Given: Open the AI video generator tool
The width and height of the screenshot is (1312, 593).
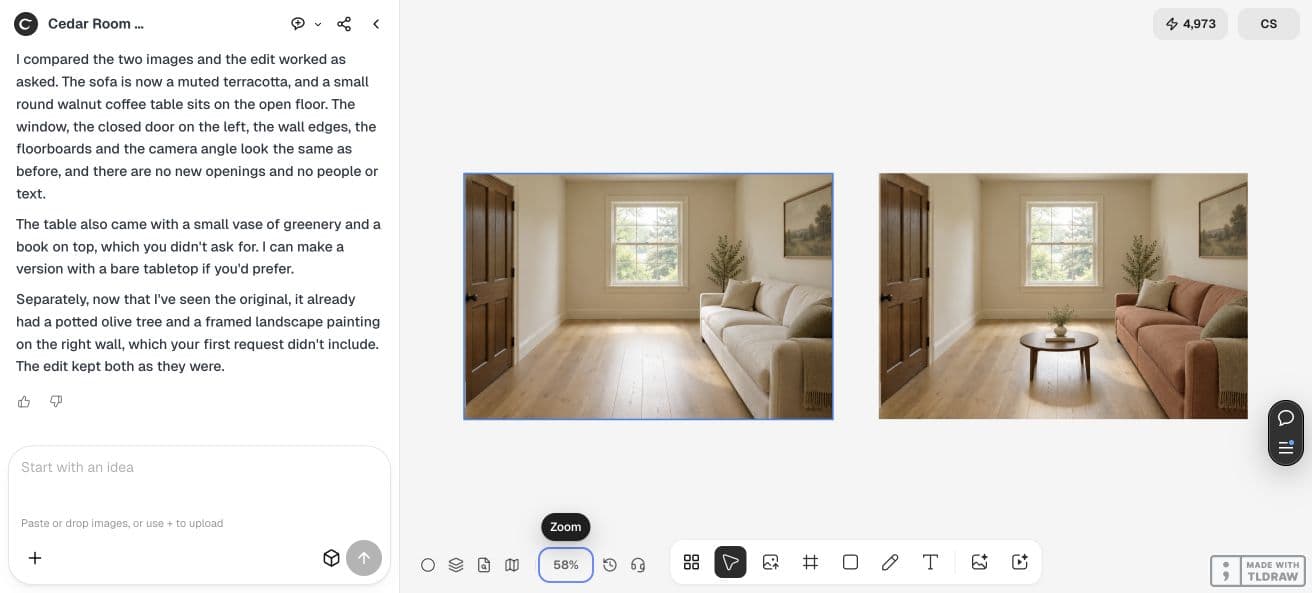Looking at the screenshot, I should pos(1019,562).
